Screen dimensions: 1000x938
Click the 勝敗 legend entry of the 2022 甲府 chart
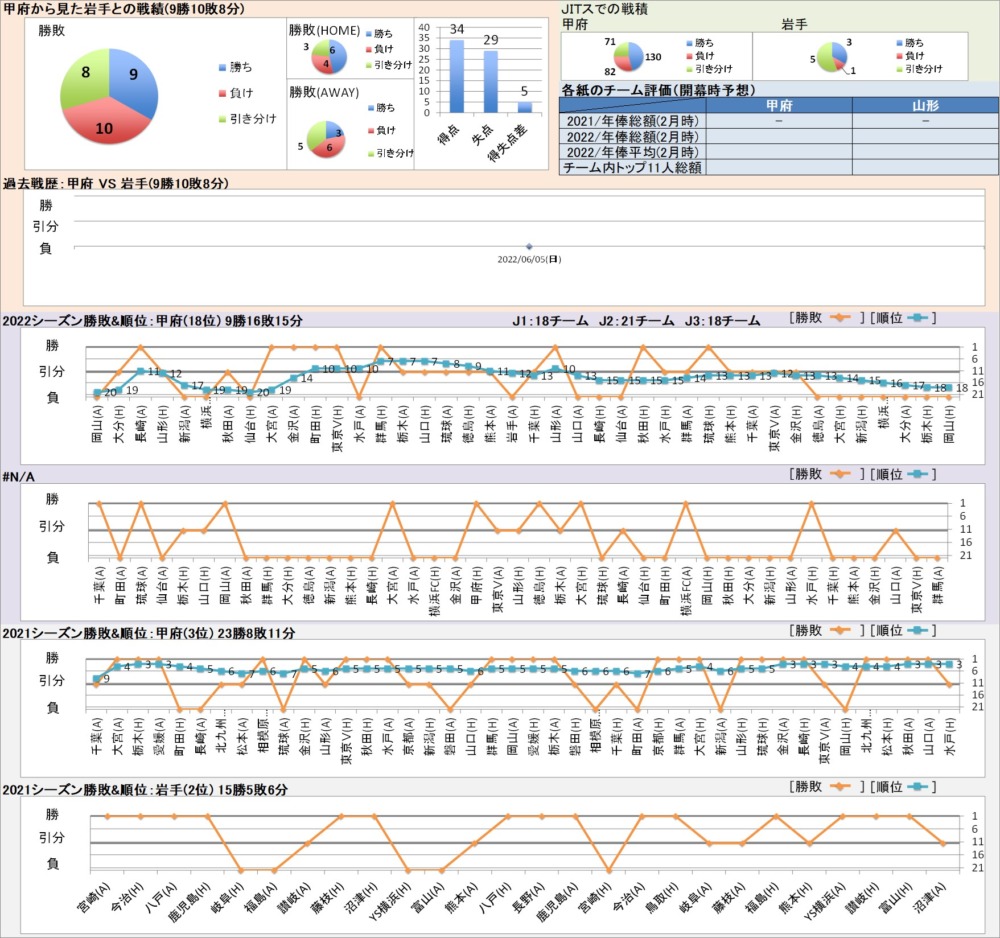point(826,318)
